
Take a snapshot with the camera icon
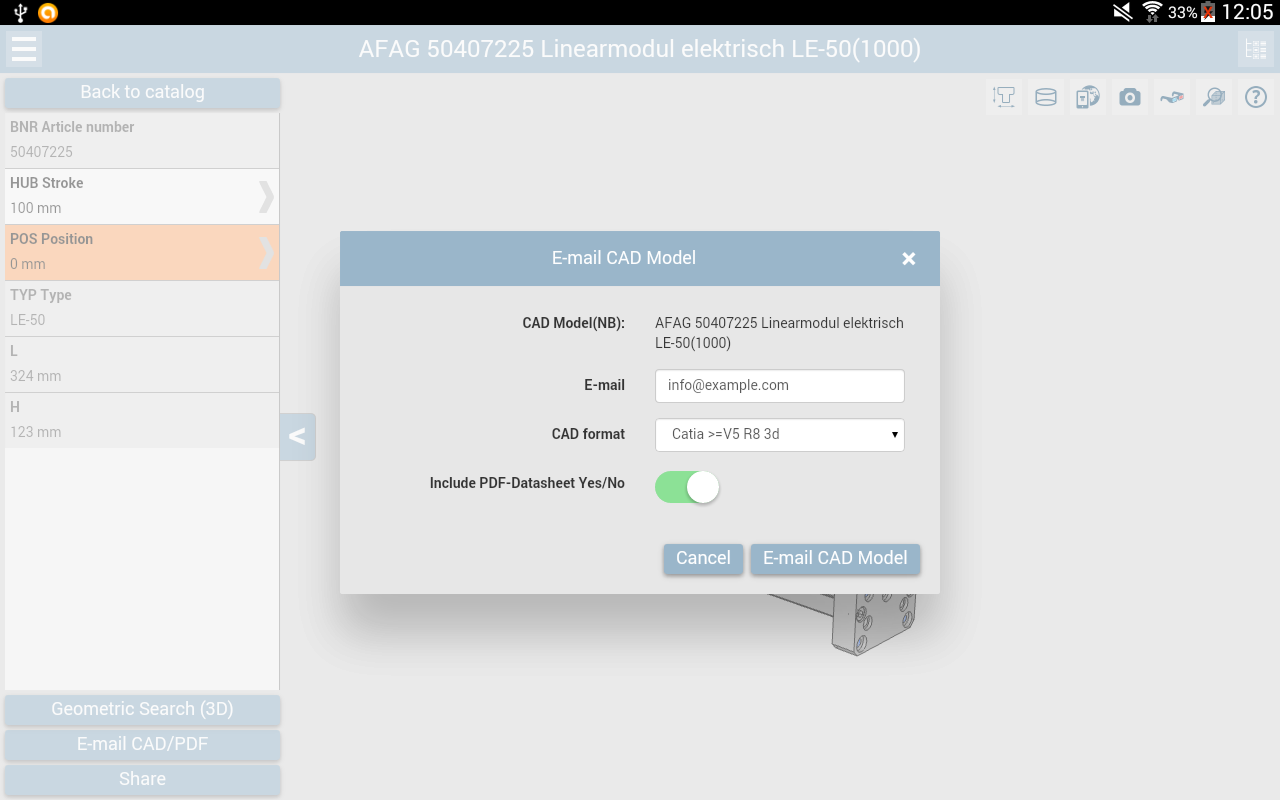tap(1130, 97)
